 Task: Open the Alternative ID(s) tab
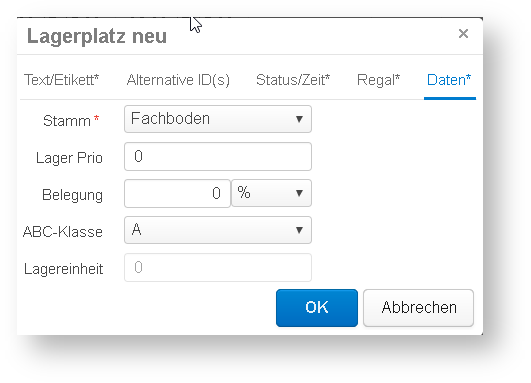tap(178, 80)
